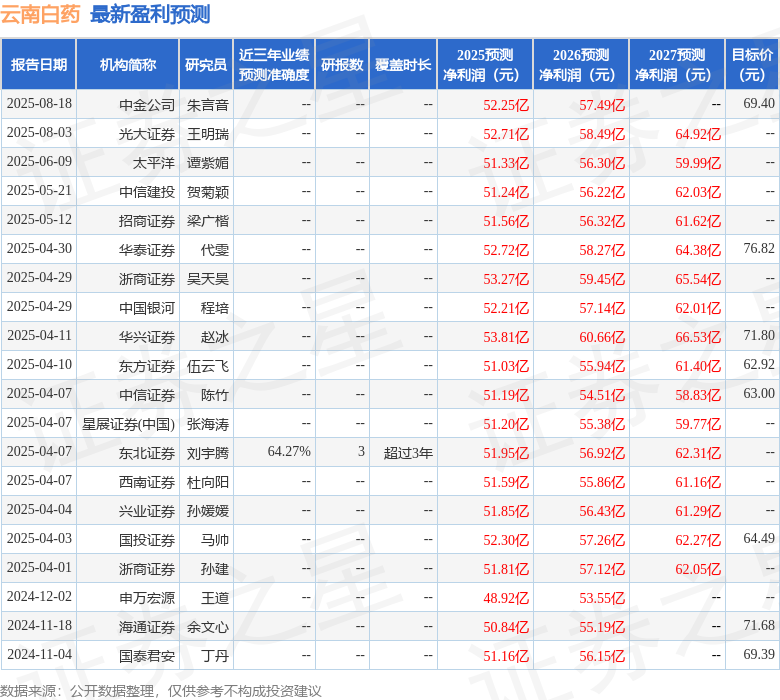Click the coverage value 超过3年
This screenshot has width=780, height=700.
point(408,452)
